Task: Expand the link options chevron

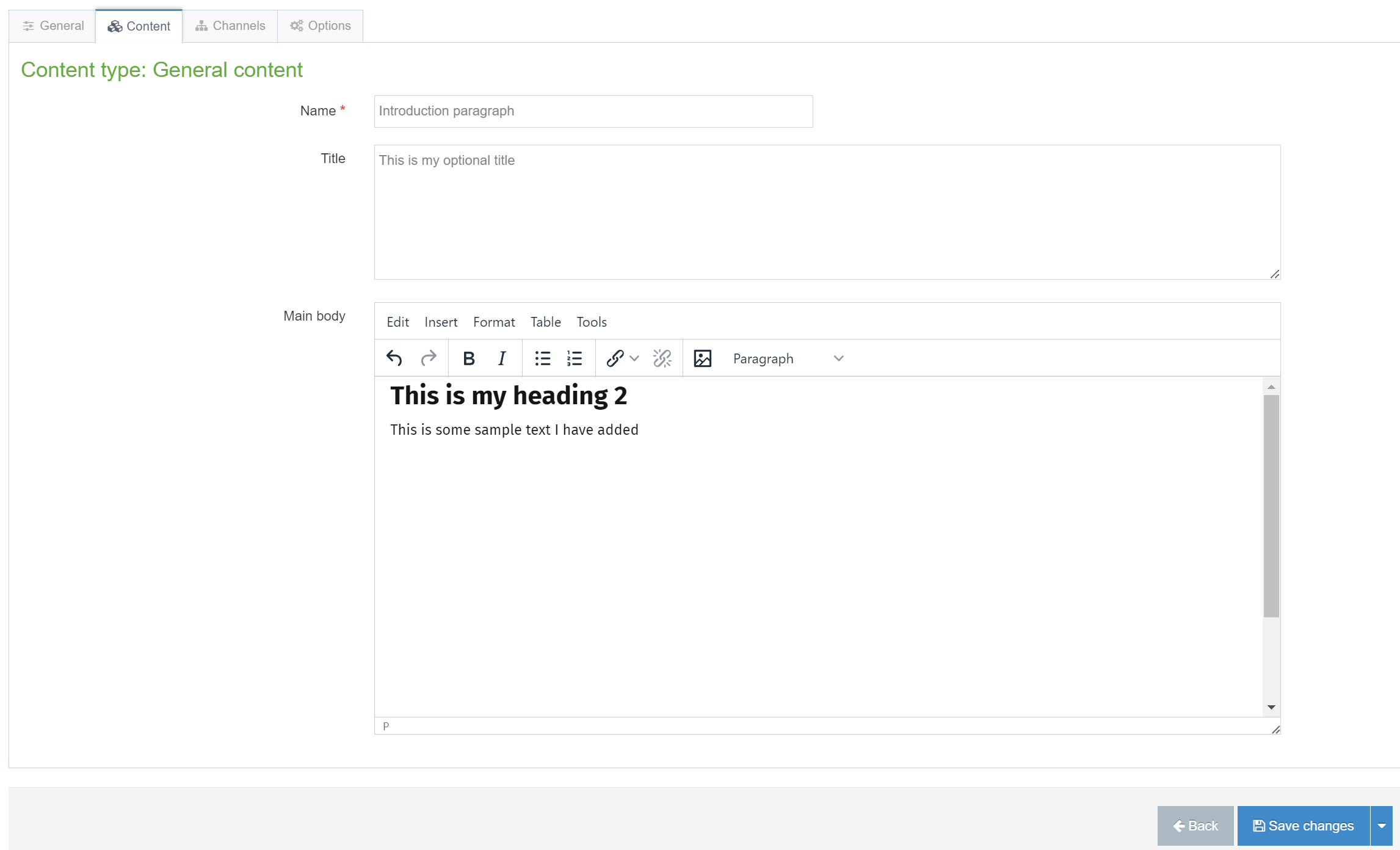Action: click(x=634, y=358)
